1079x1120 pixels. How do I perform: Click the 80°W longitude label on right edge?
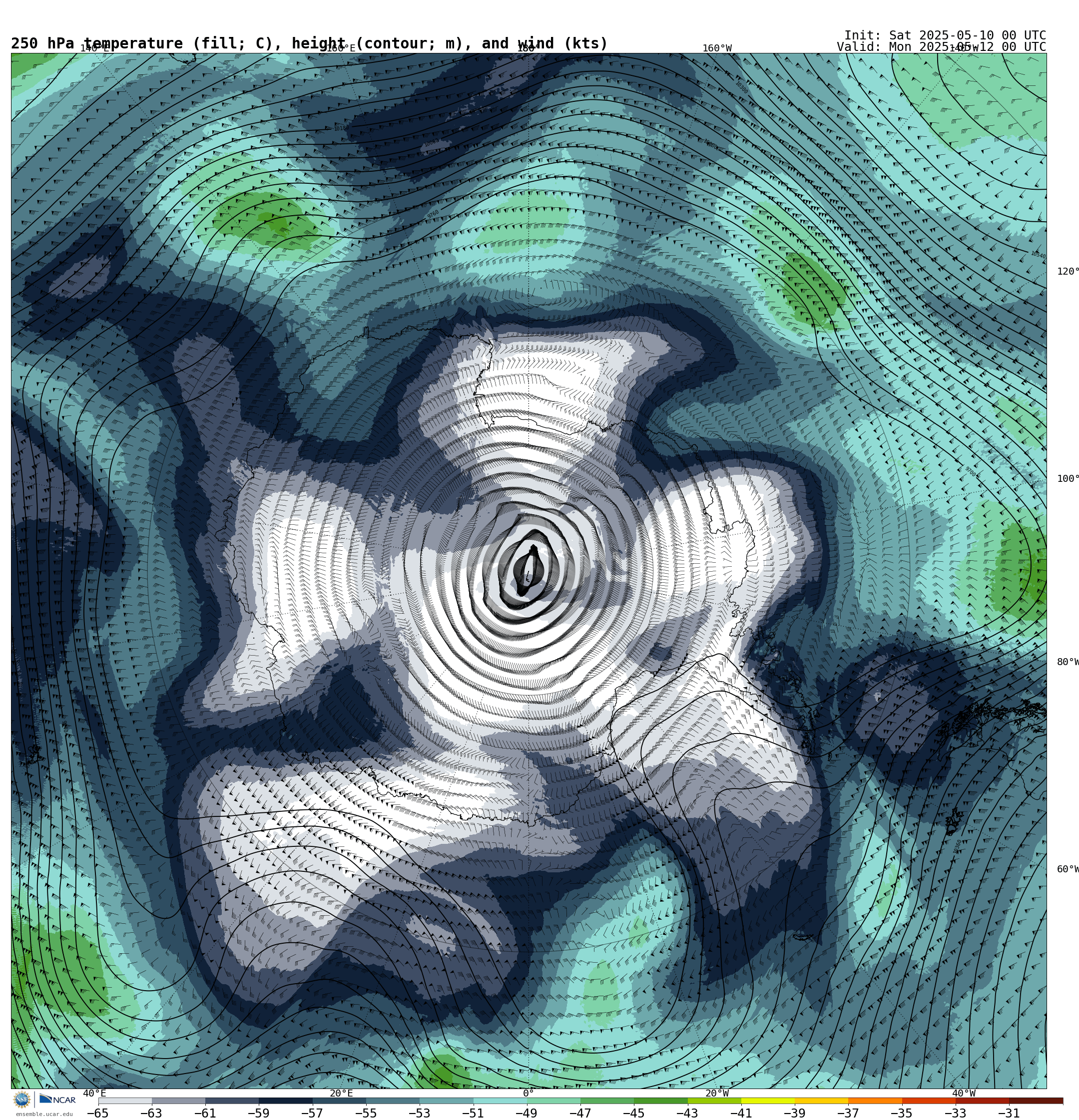click(1068, 662)
